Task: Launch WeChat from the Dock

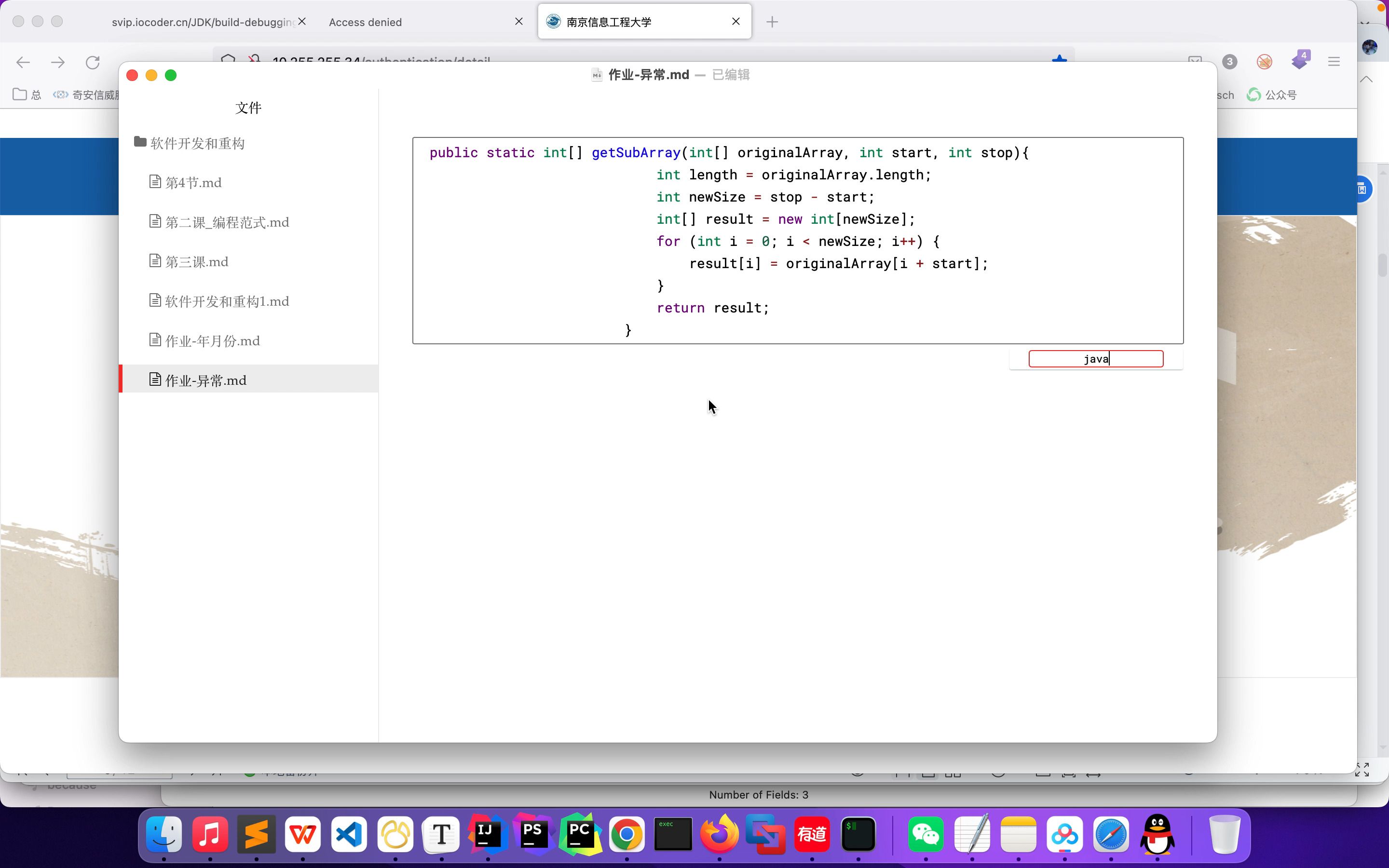Action: click(x=925, y=834)
